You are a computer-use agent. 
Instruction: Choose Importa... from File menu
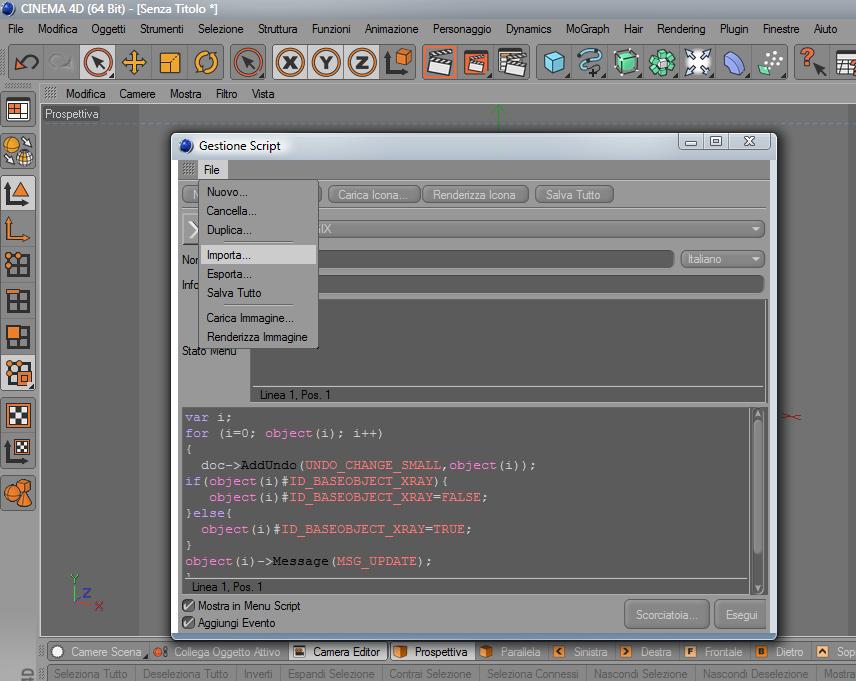tap(229, 255)
